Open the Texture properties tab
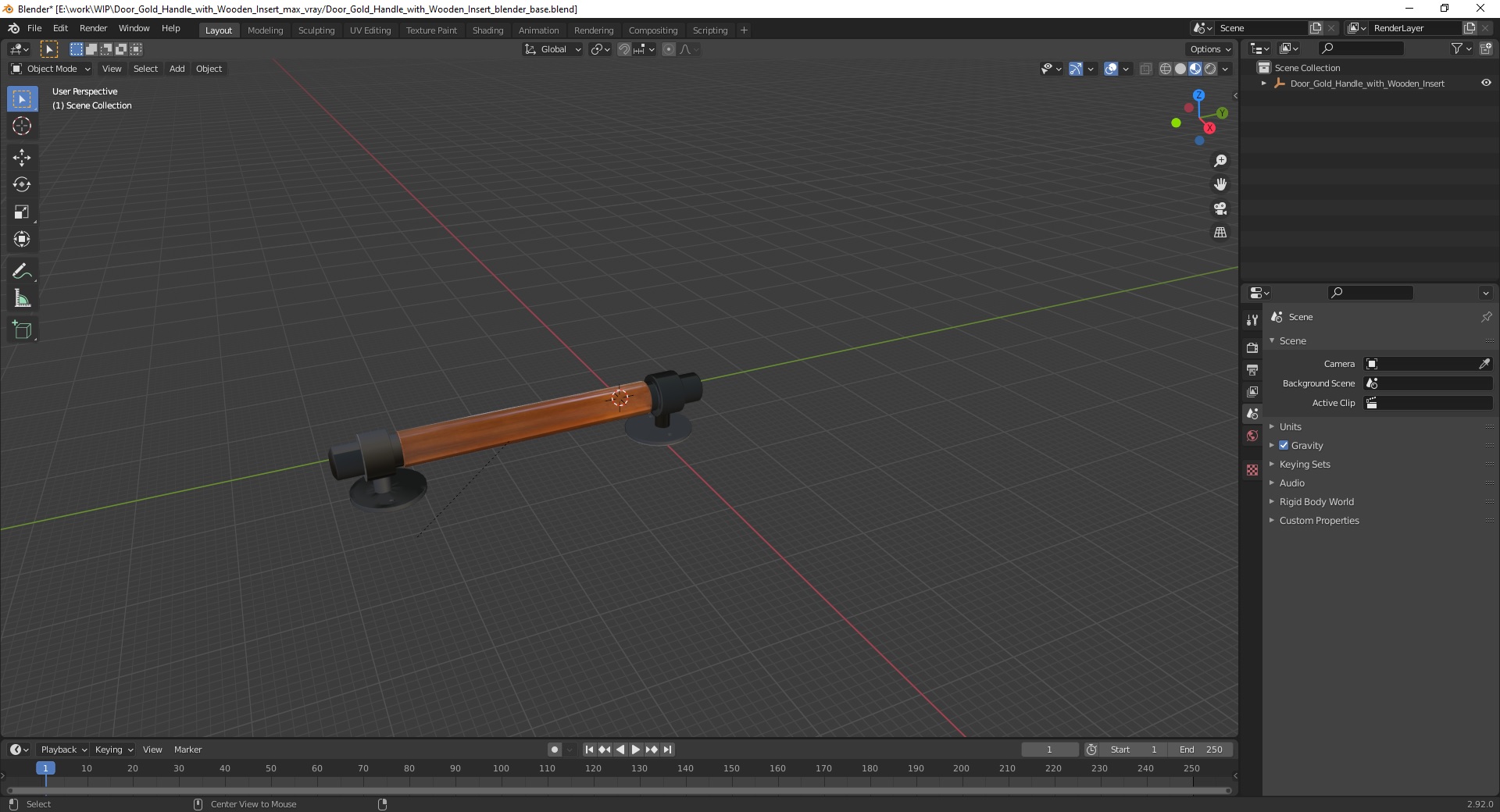Image resolution: width=1500 pixels, height=812 pixels. click(1252, 470)
